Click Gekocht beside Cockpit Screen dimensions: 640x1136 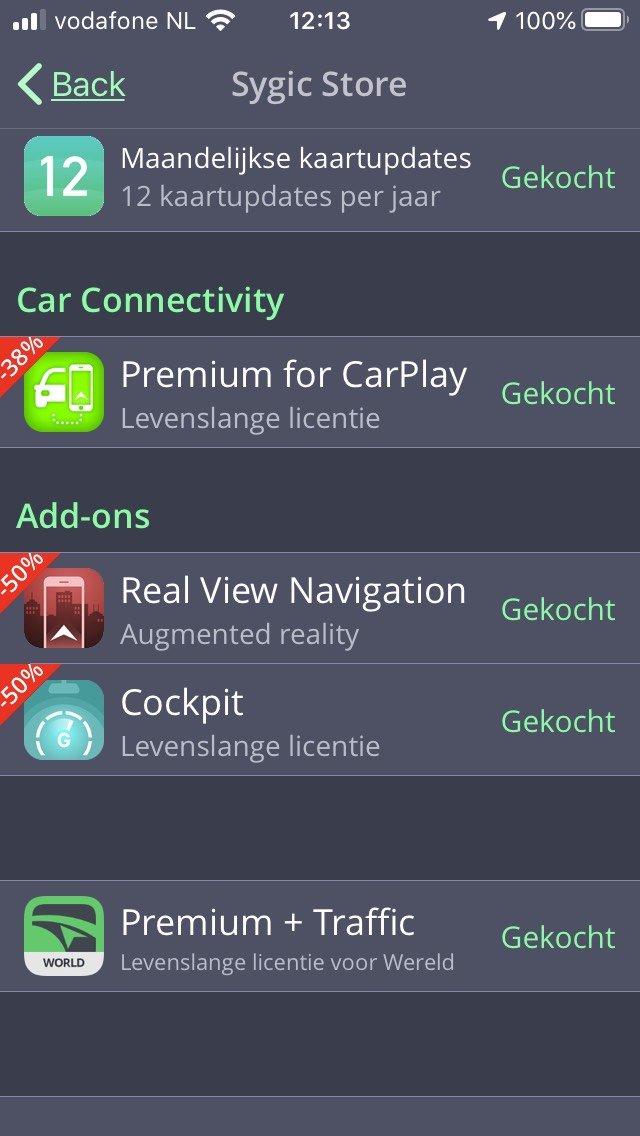tap(558, 721)
